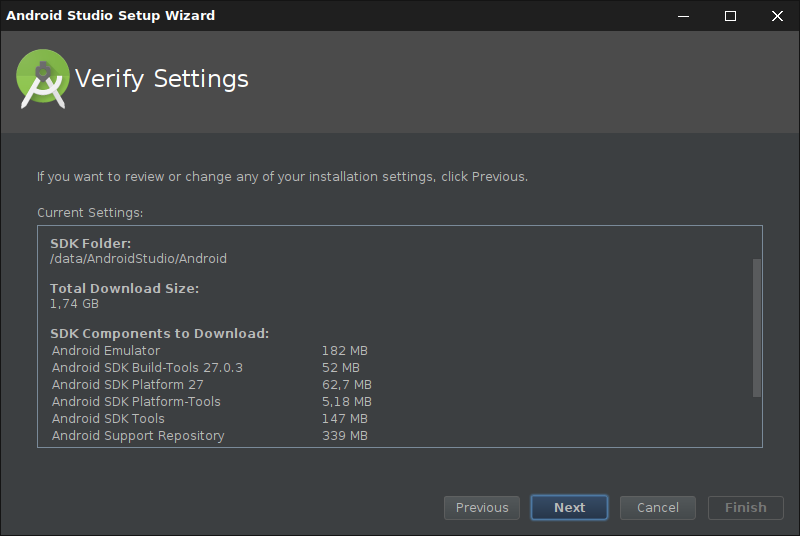800x536 pixels.
Task: Click the Total Download Size value 1,74 GB
Action: (75, 304)
